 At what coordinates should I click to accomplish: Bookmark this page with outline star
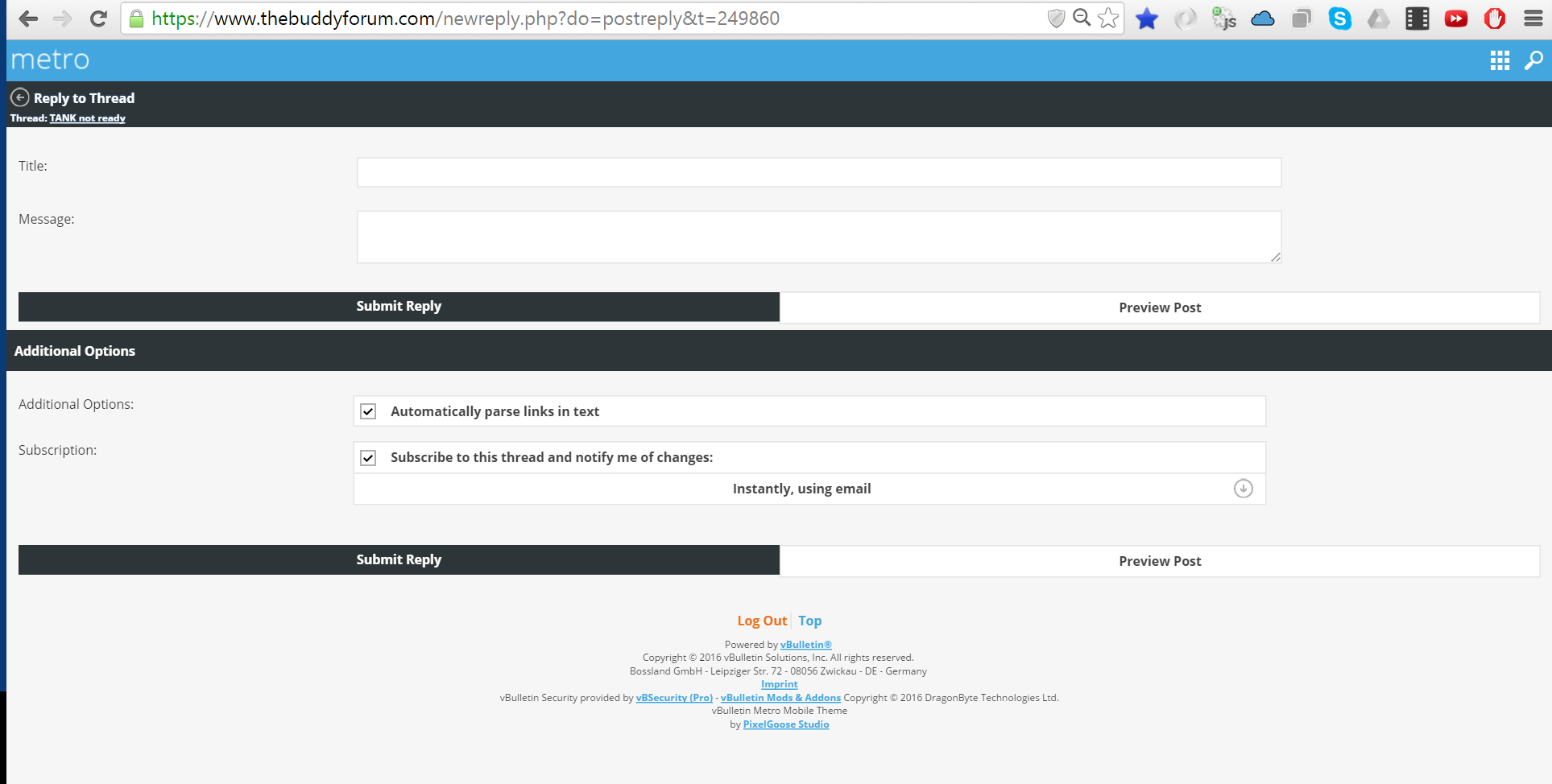(x=1108, y=18)
